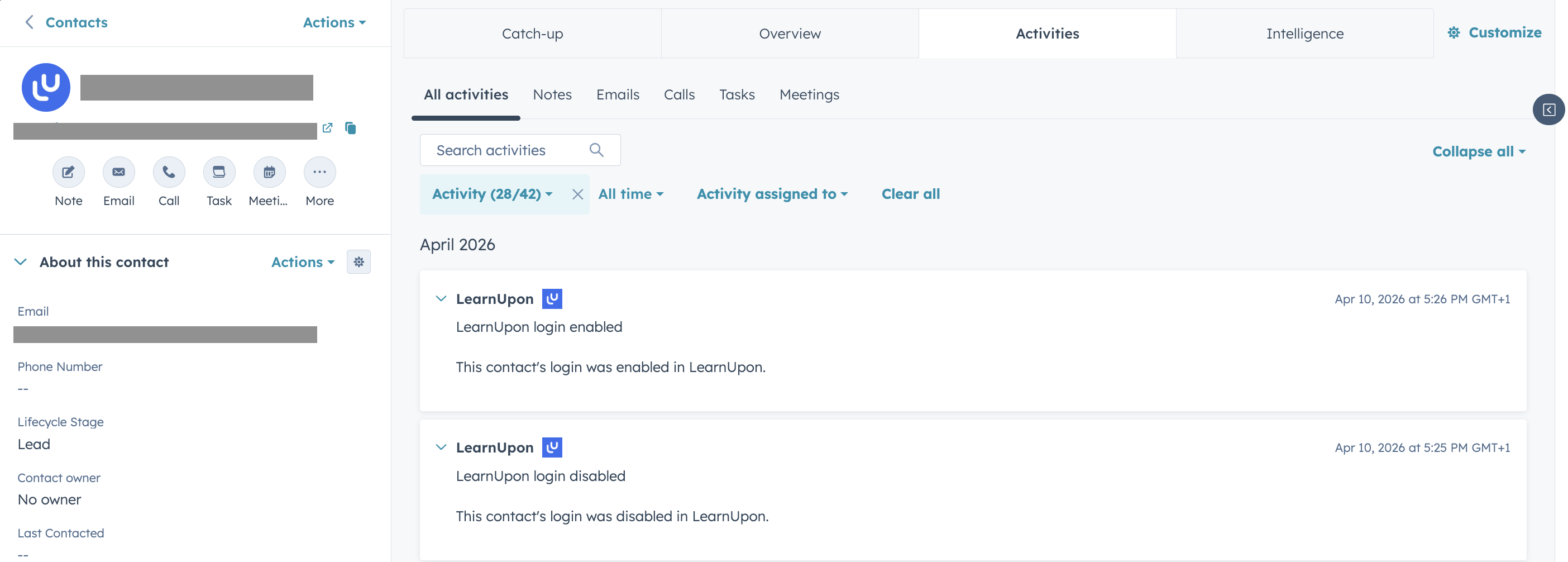Select the Activities tab

(1047, 34)
